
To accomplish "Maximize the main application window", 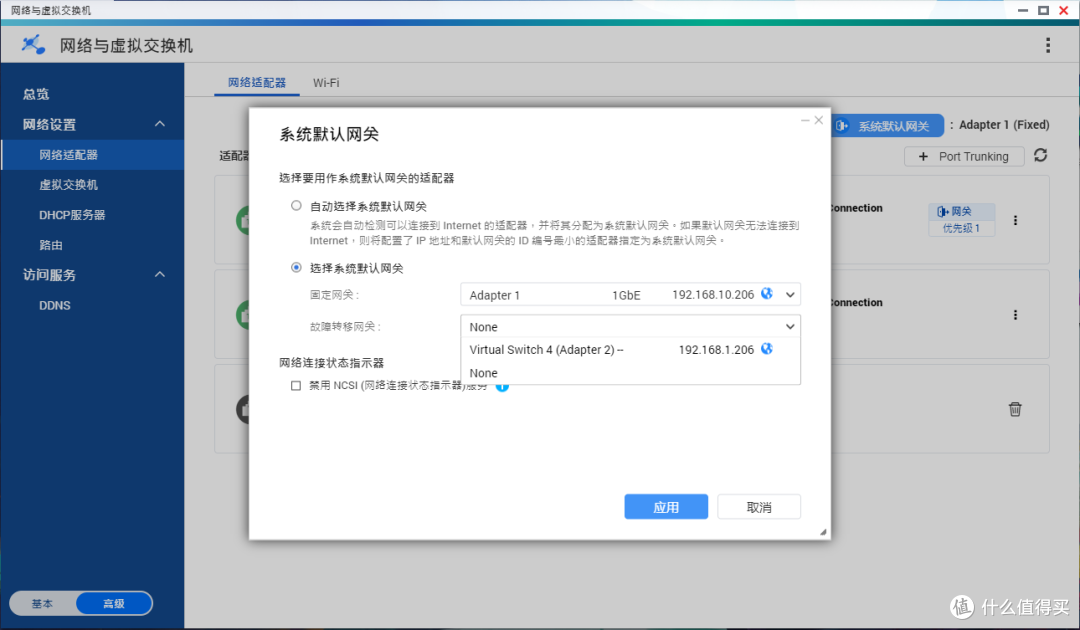I will pos(1043,10).
